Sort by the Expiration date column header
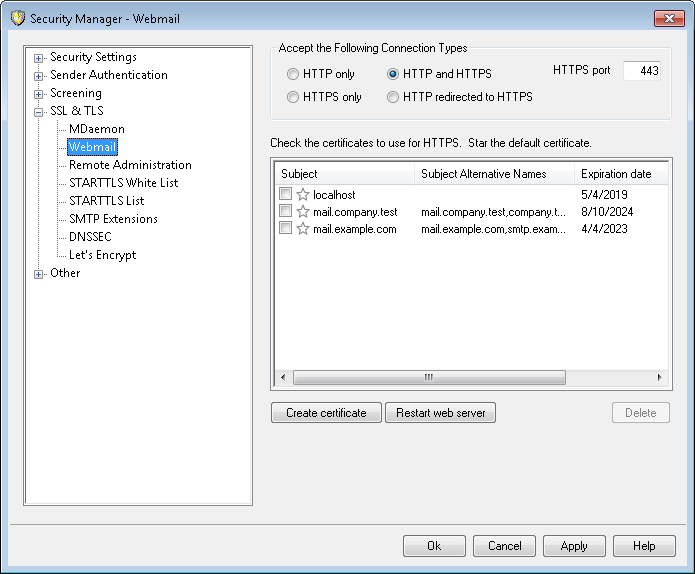Screen dimensions: 695x574 click(x=616, y=174)
